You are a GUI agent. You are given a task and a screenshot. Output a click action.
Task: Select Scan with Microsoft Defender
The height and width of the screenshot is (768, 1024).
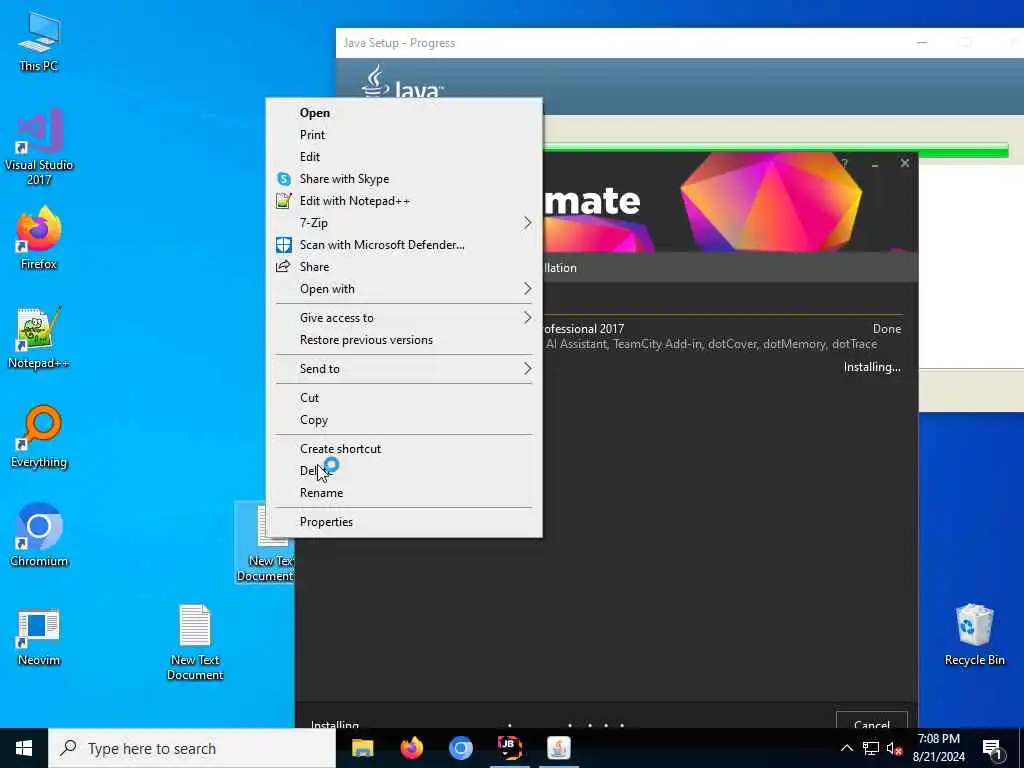tap(404, 245)
